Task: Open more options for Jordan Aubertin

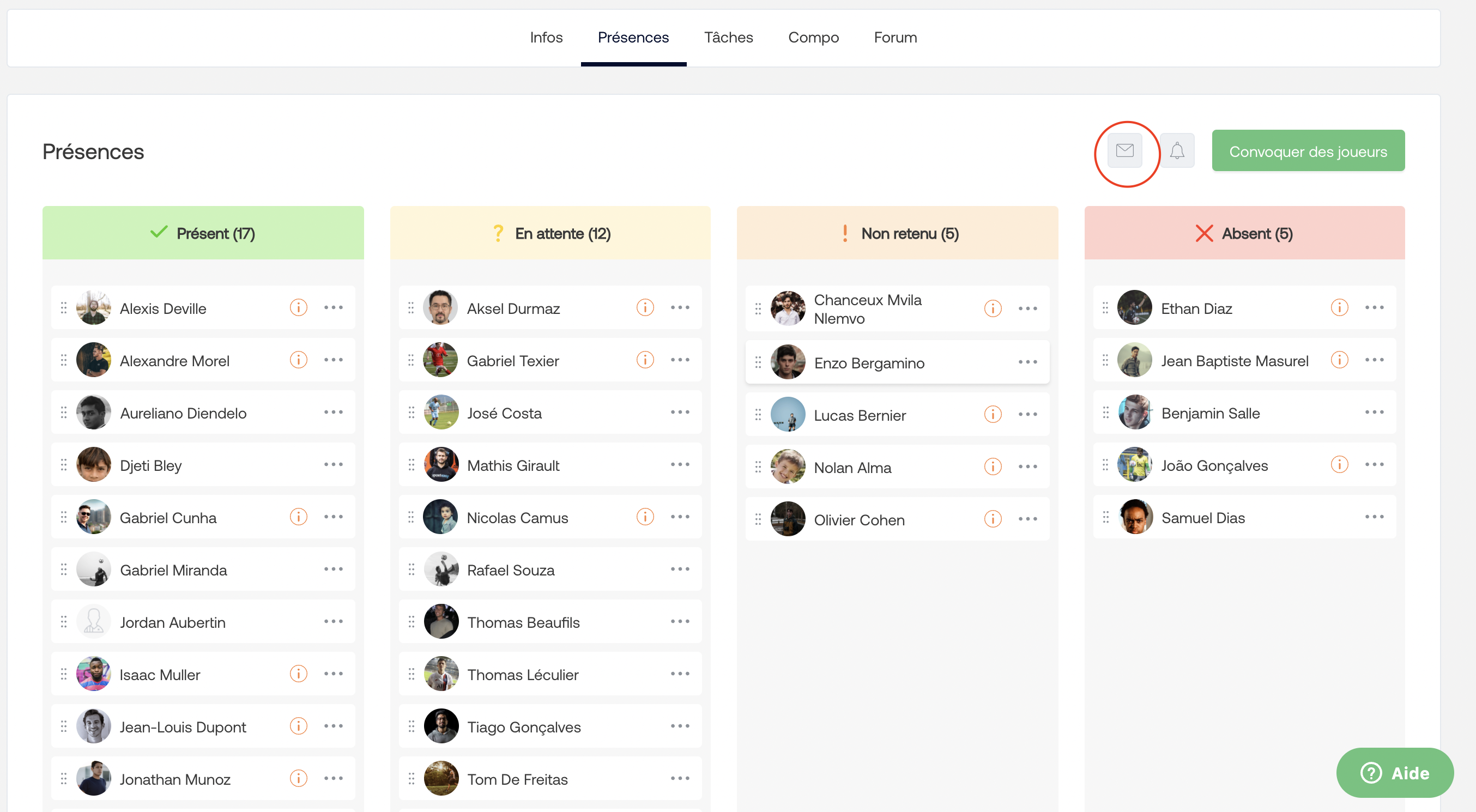Action: (x=334, y=621)
